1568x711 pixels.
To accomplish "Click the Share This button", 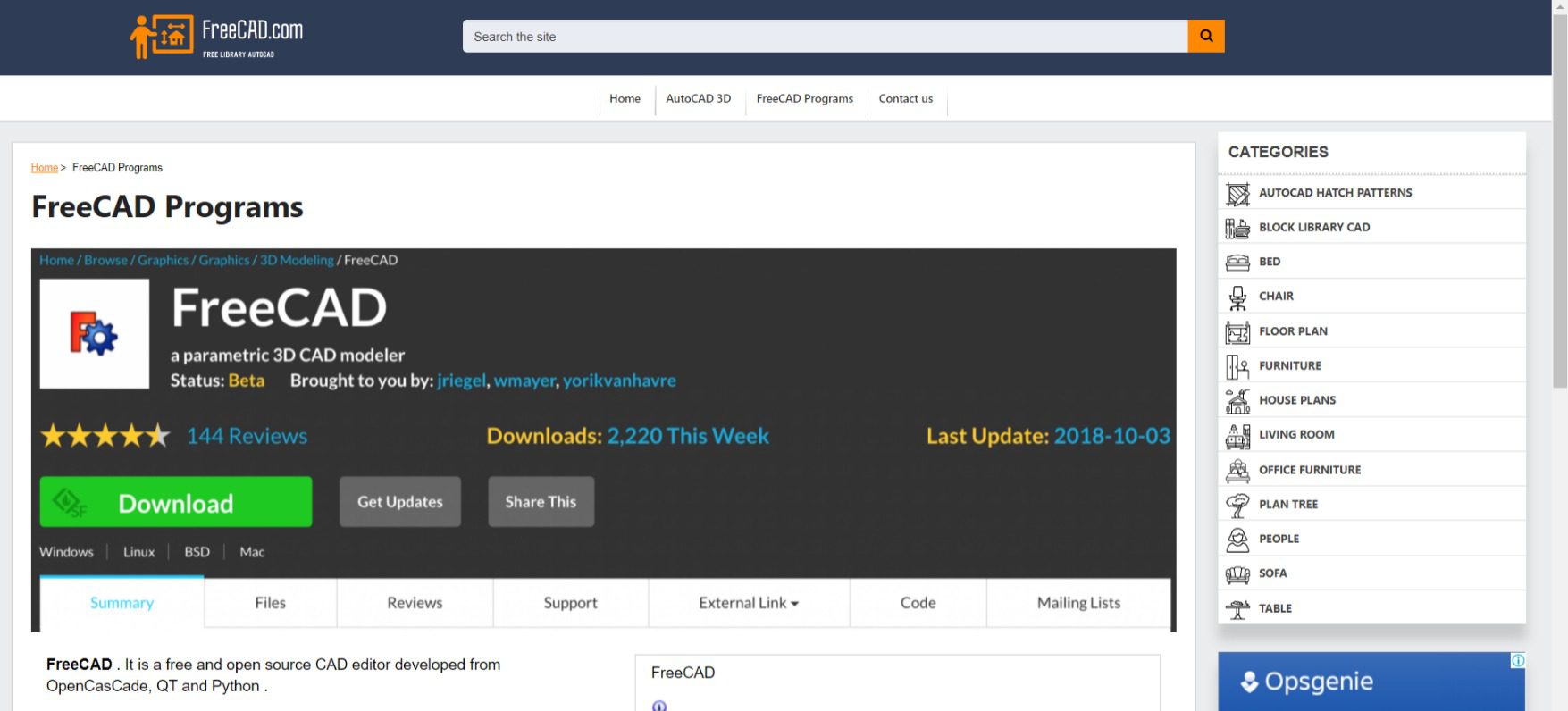I will click(x=541, y=502).
